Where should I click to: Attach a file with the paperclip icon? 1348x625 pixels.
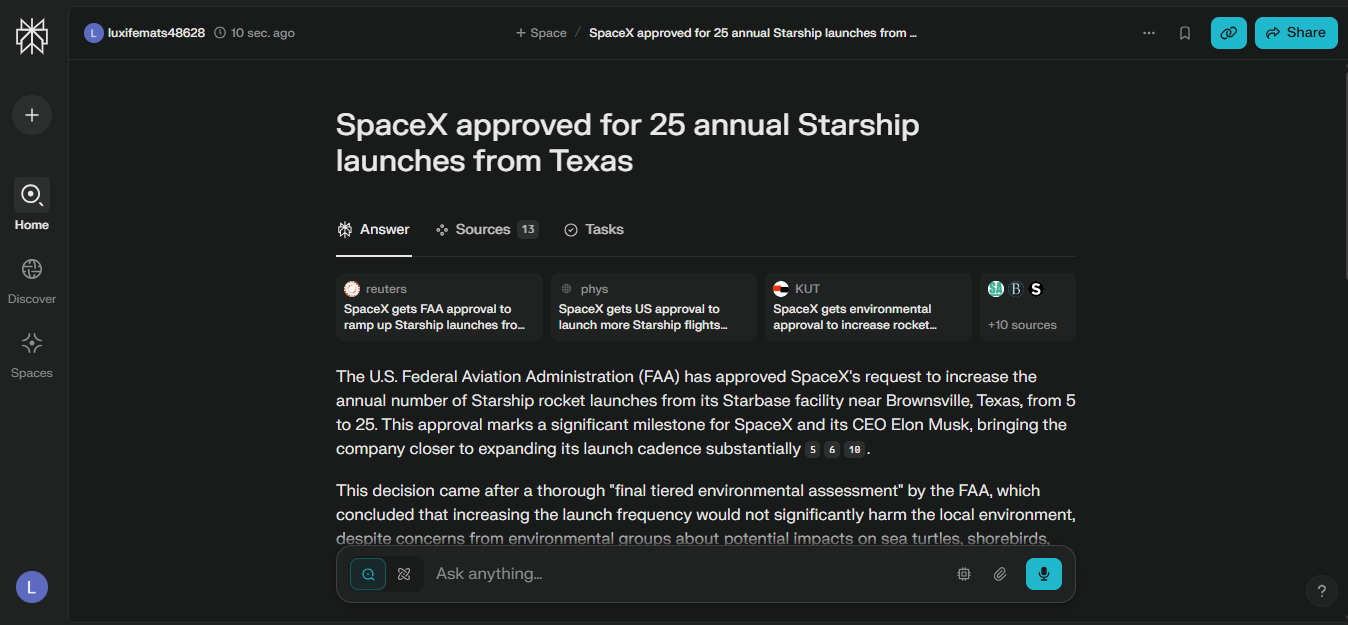(x=1000, y=574)
